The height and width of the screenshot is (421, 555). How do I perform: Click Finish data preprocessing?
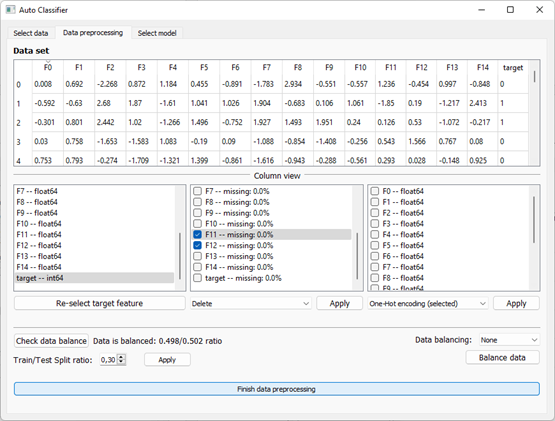click(276, 389)
